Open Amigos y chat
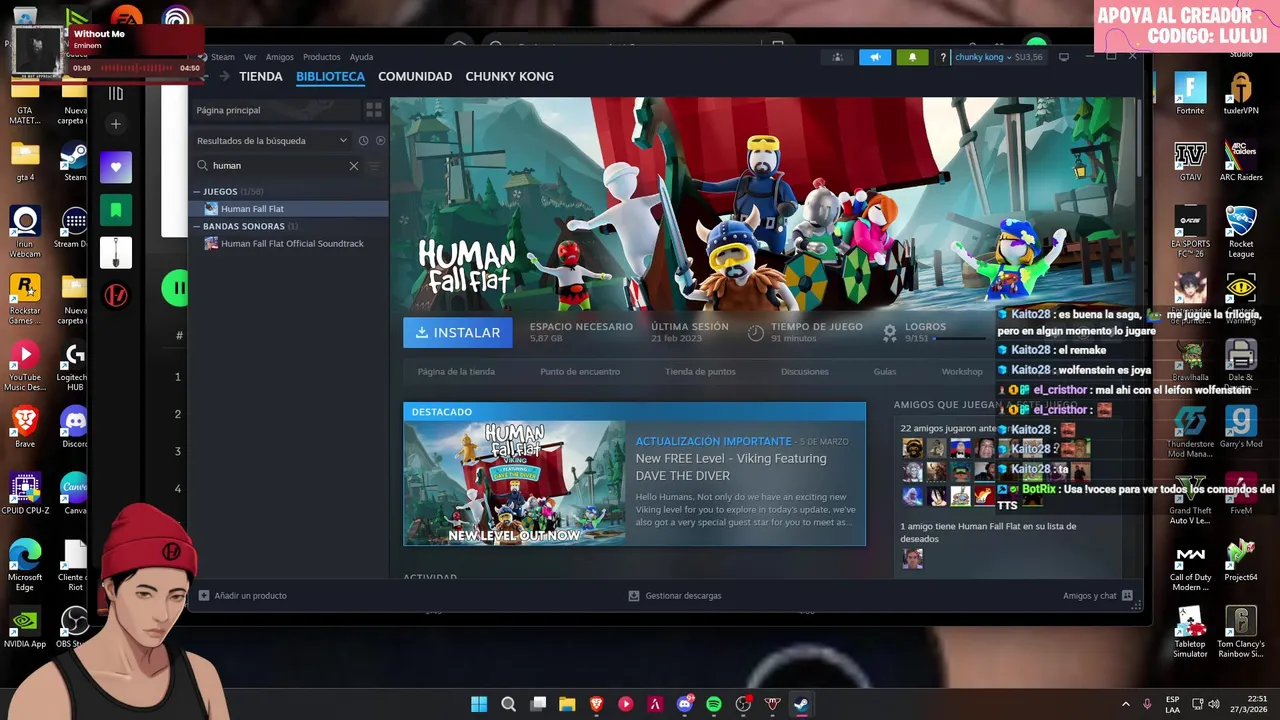 point(1098,596)
